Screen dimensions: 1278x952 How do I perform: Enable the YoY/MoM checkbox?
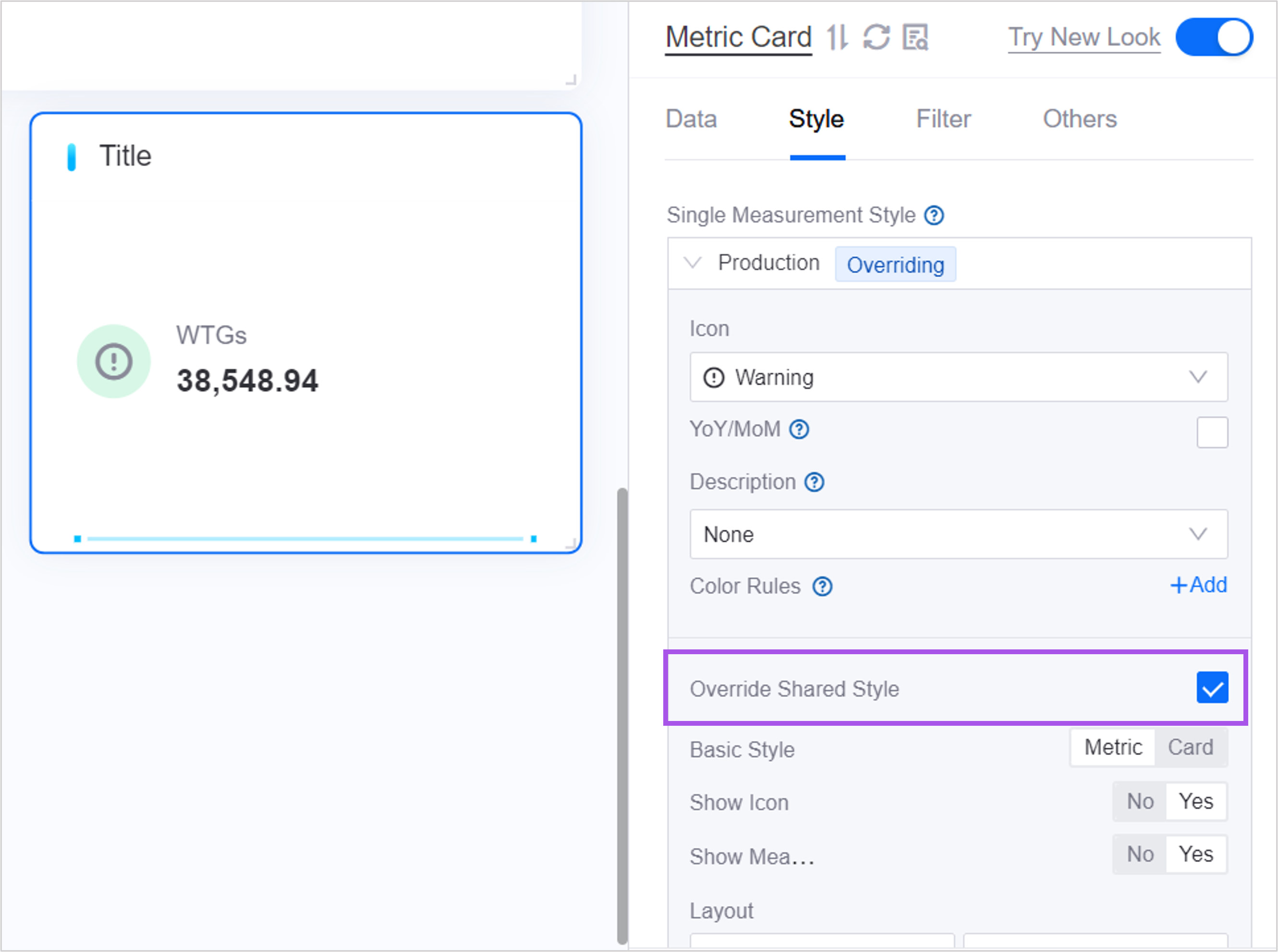[x=1212, y=432]
